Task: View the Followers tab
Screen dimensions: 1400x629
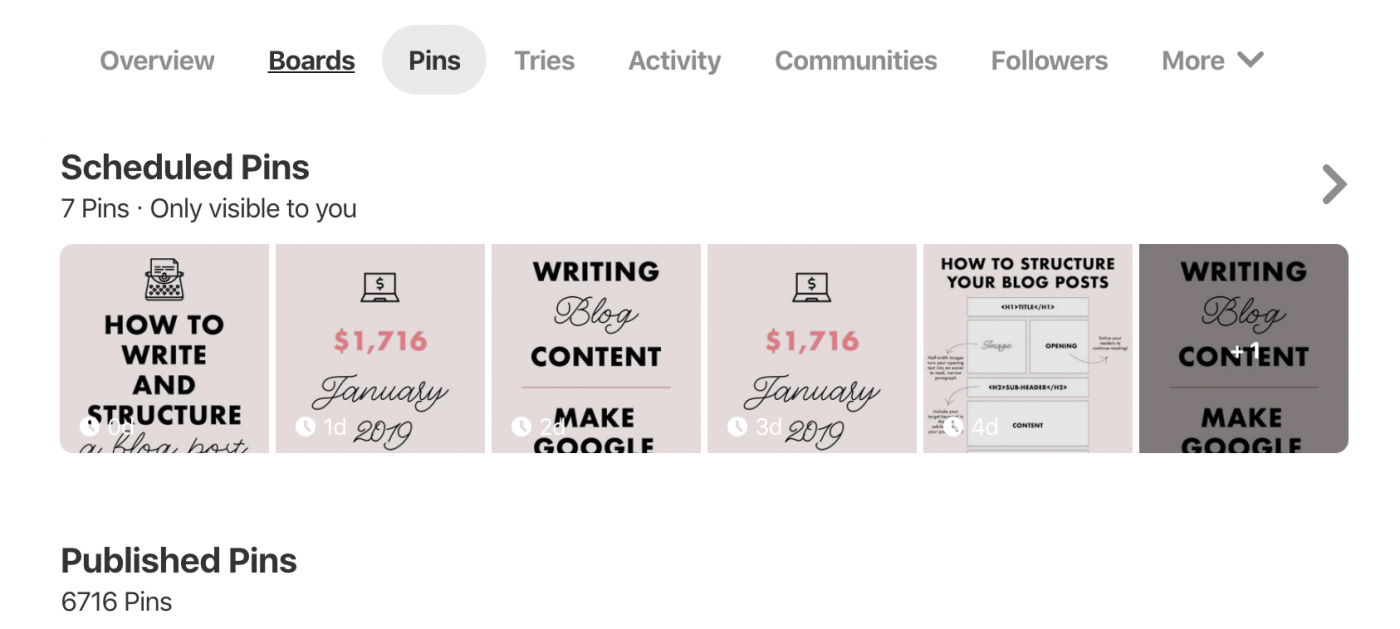Action: pyautogui.click(x=1049, y=60)
